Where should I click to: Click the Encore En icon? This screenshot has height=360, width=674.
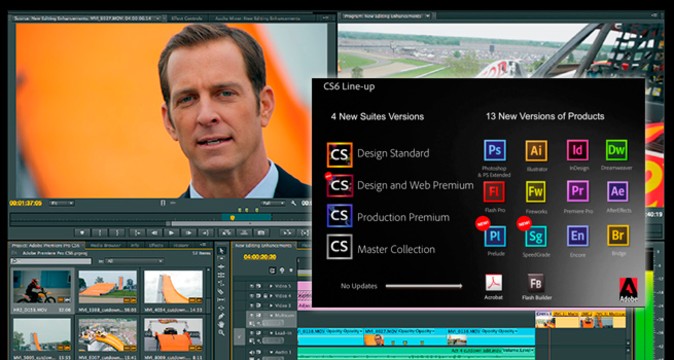coord(577,236)
